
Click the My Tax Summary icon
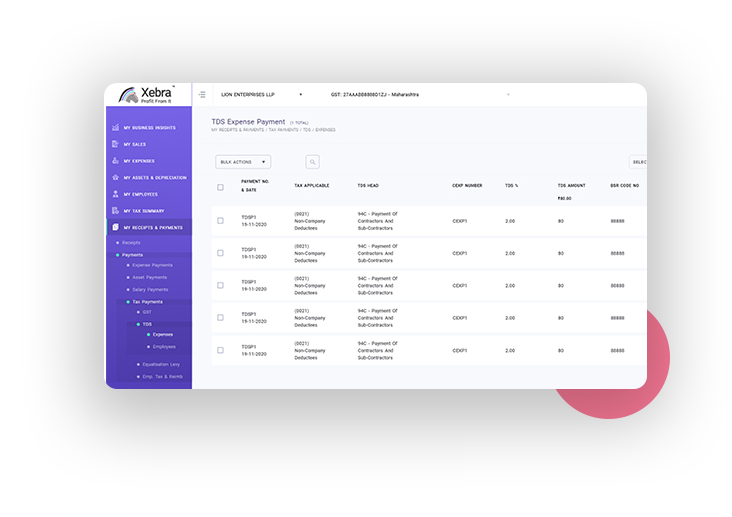coord(116,210)
